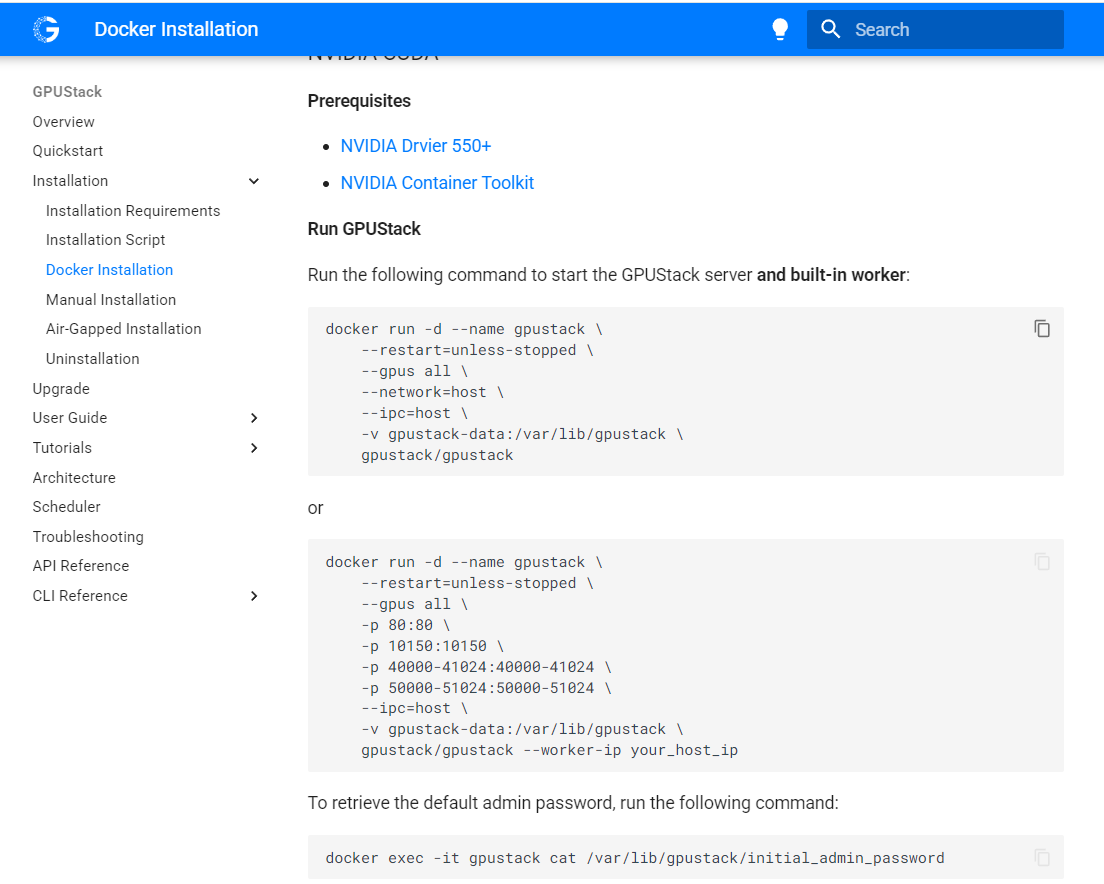Click the Run GPUStack heading
The width and height of the screenshot is (1104, 884).
pyautogui.click(x=364, y=229)
